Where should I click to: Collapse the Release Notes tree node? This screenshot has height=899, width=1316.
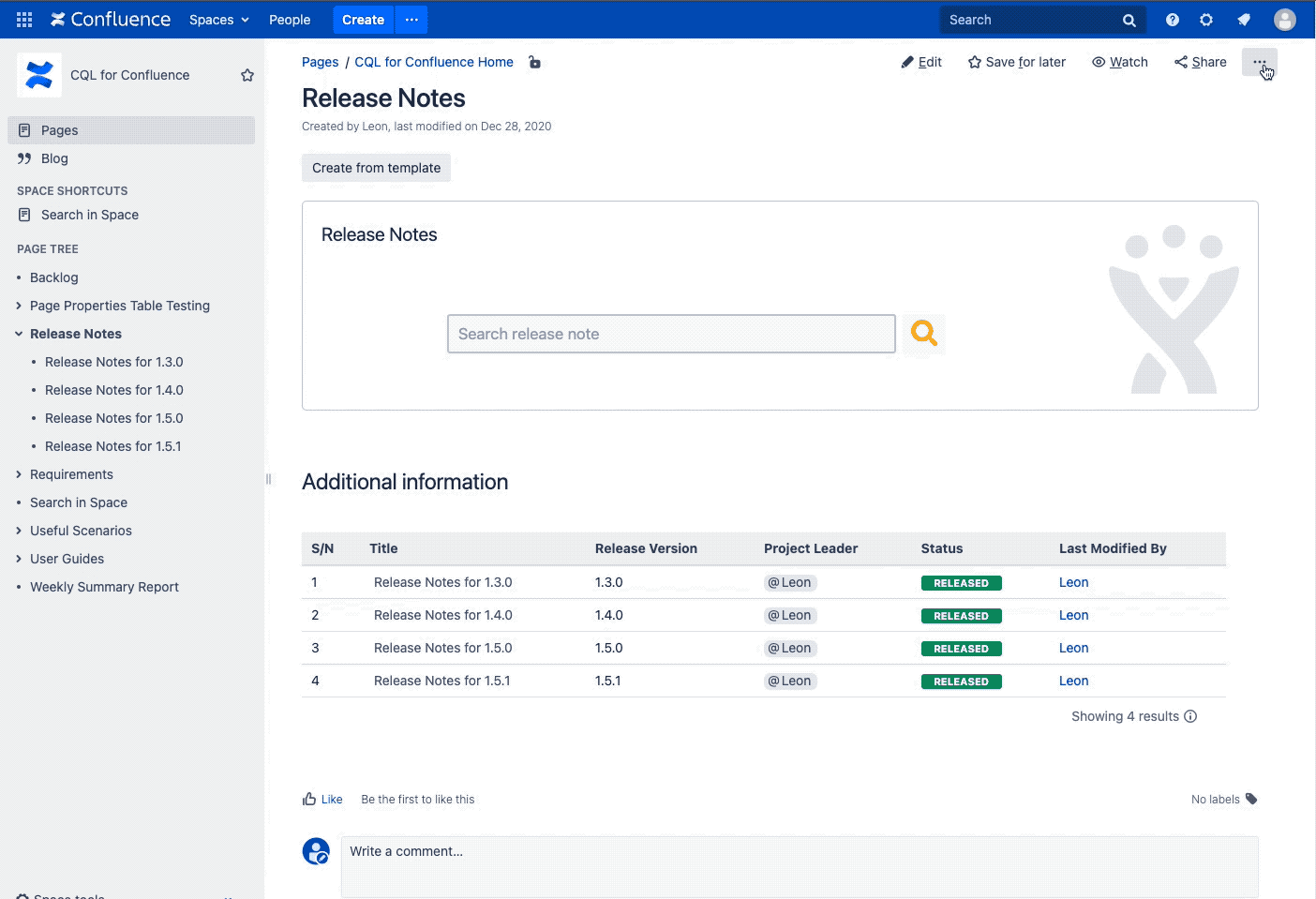coord(19,334)
